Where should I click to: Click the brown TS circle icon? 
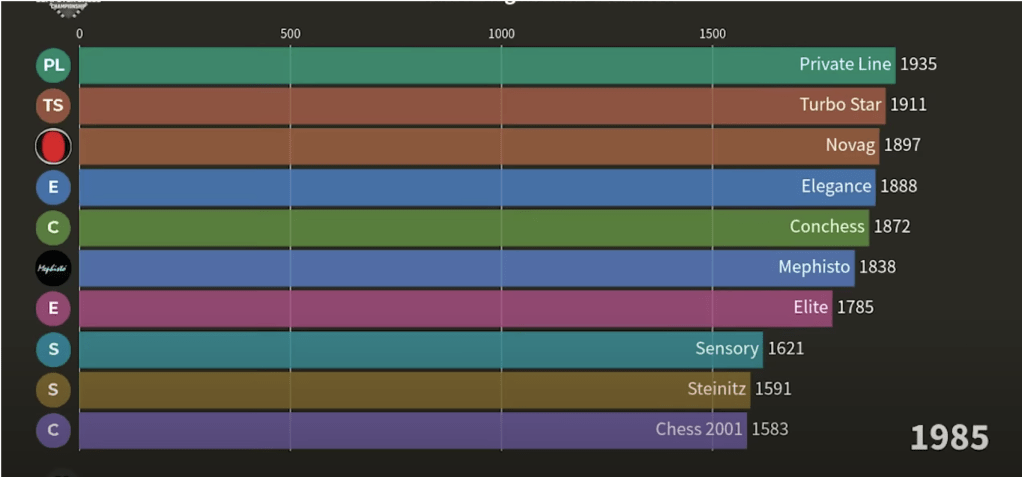click(53, 106)
